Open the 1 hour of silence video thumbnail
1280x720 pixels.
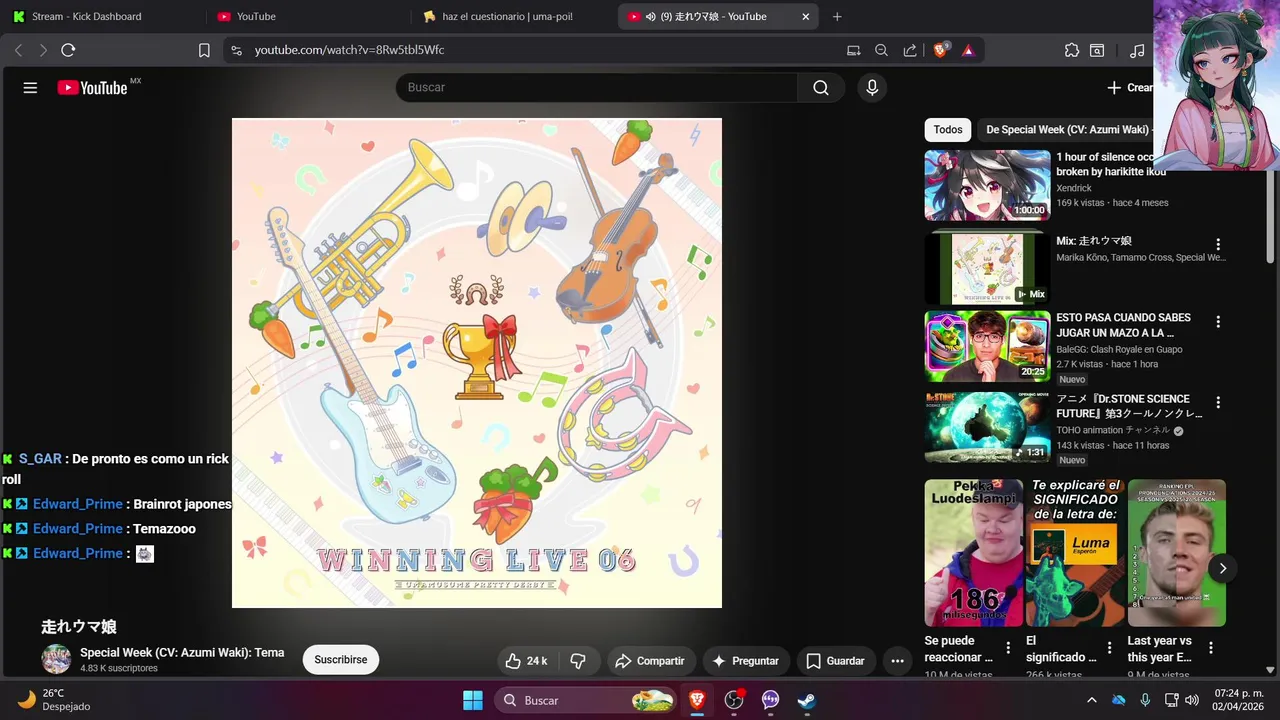[x=987, y=185]
